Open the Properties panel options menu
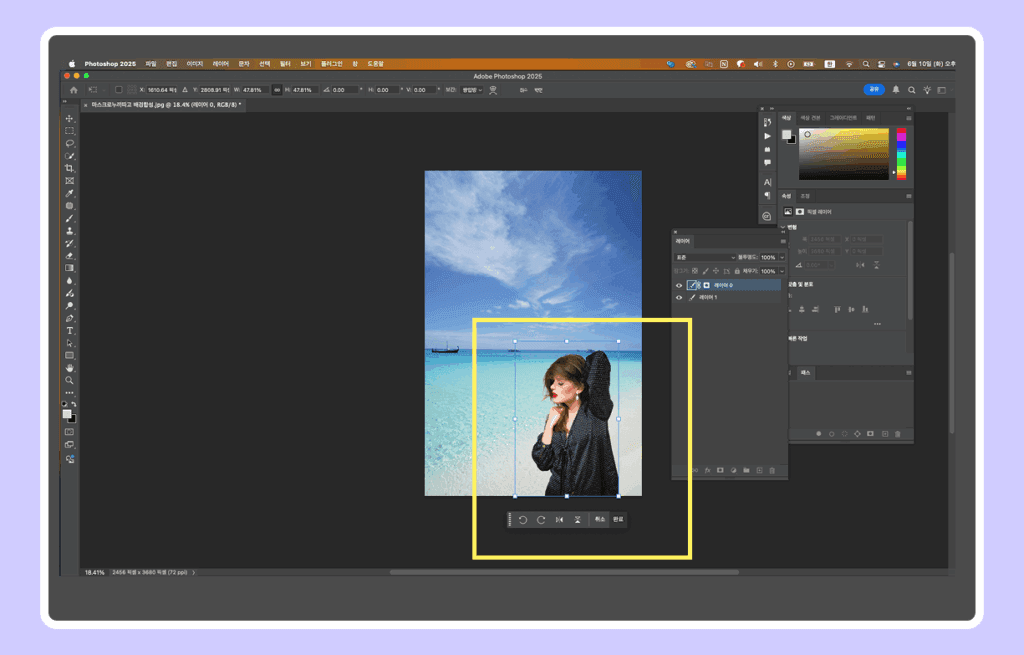Screen dimensions: 1024x655 coord(908,196)
